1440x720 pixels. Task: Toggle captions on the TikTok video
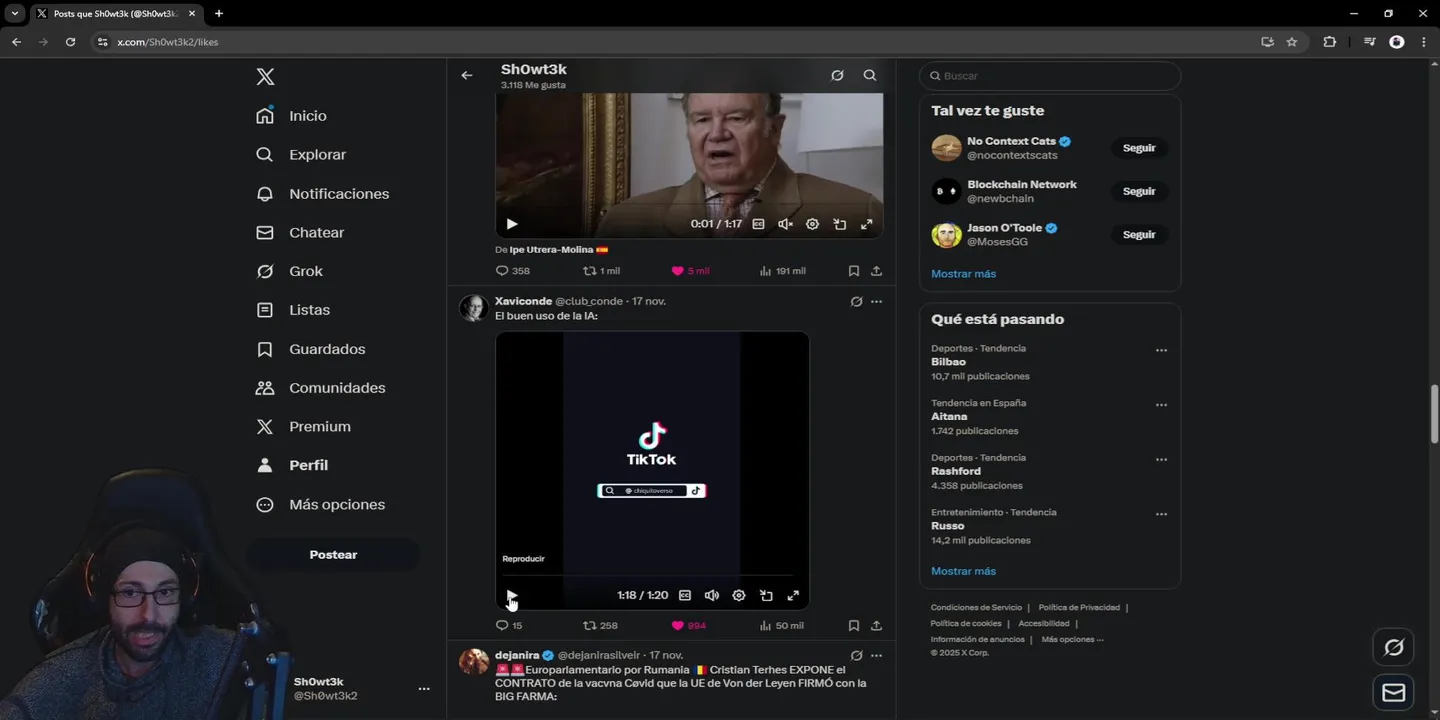[x=685, y=596]
